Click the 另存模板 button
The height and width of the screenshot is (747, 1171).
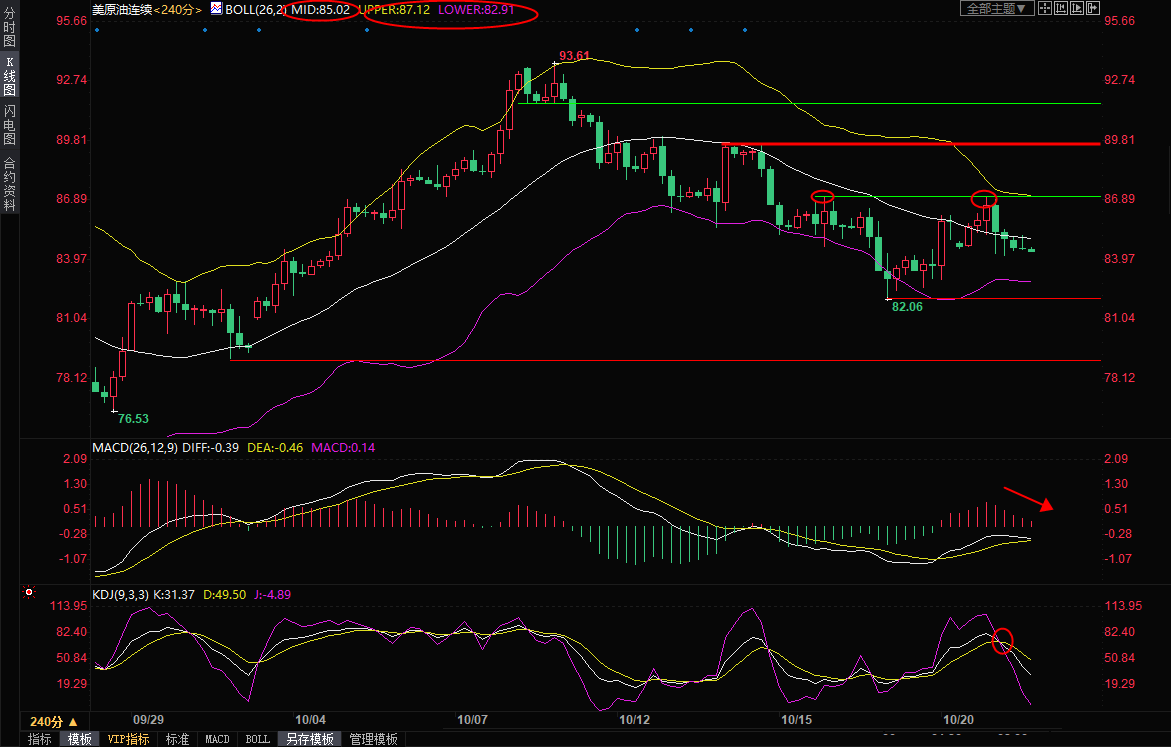(309, 739)
